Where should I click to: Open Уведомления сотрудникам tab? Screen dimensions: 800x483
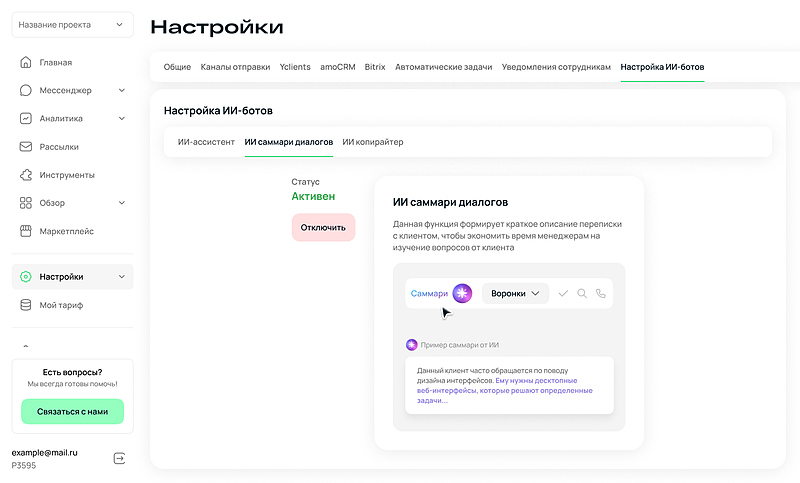point(556,67)
